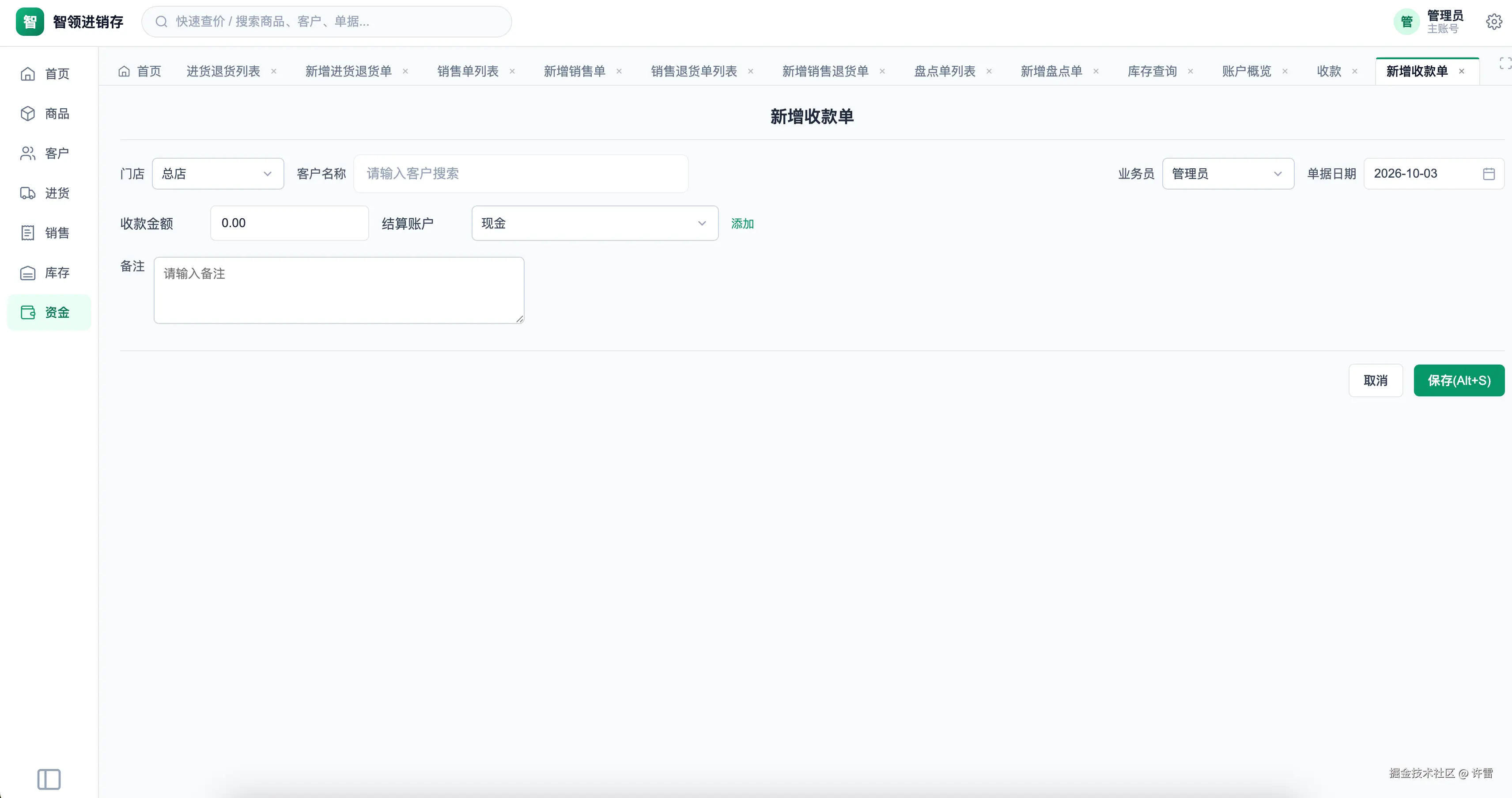Close the 库存查询 tab
The height and width of the screenshot is (798, 1512).
click(1191, 71)
